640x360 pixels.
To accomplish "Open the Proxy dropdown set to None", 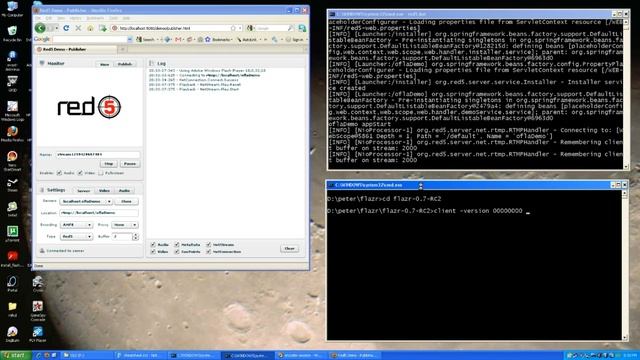I will coord(125,225).
